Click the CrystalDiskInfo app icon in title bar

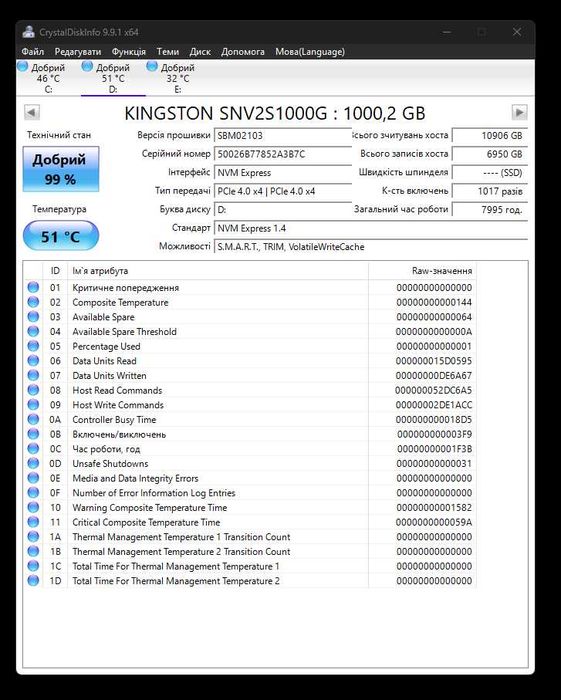[x=29, y=32]
